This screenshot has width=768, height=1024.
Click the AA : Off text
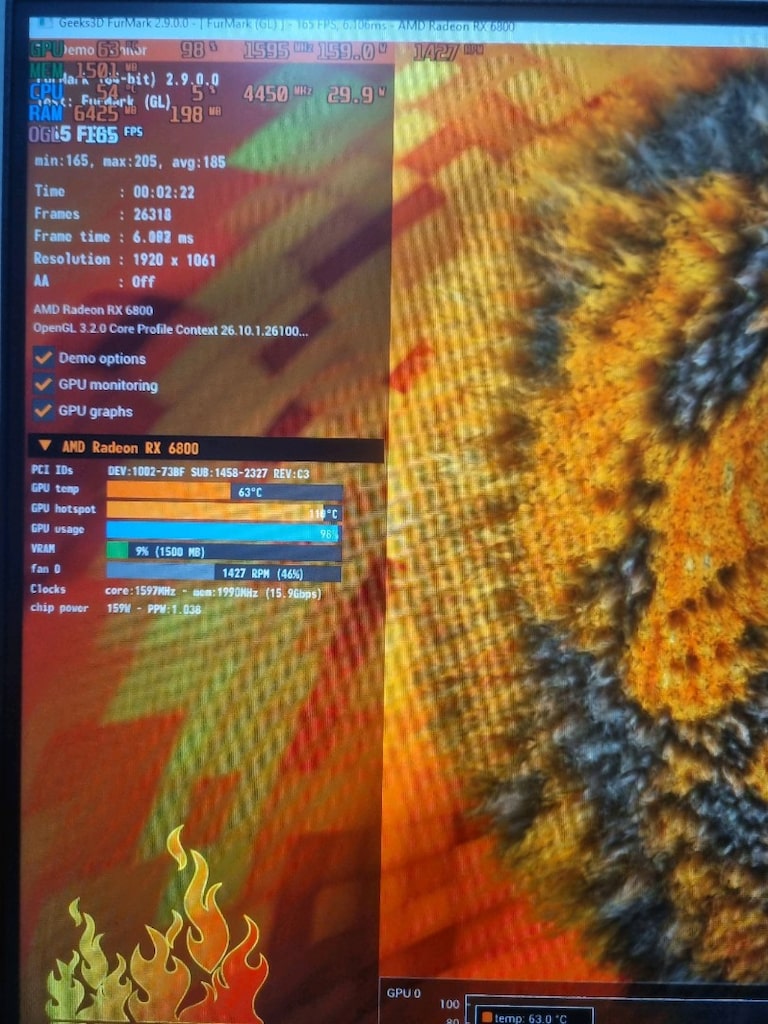tap(95, 281)
